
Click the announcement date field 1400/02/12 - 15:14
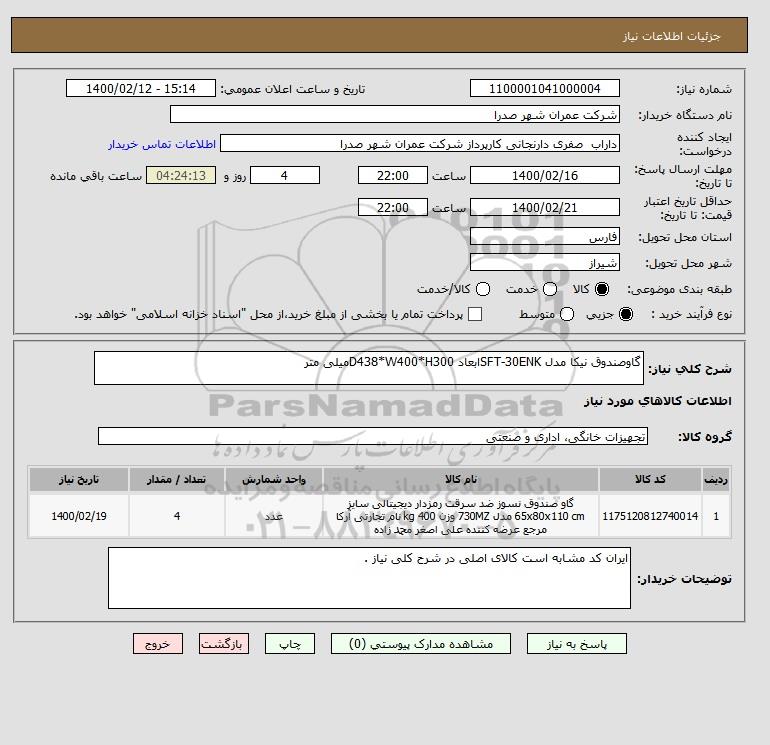[x=141, y=88]
